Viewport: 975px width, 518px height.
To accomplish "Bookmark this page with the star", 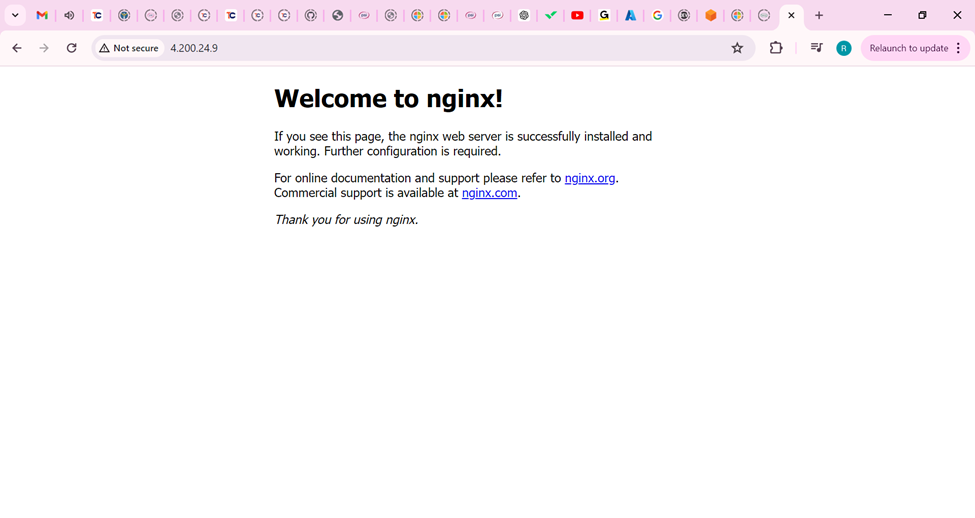I will point(737,48).
